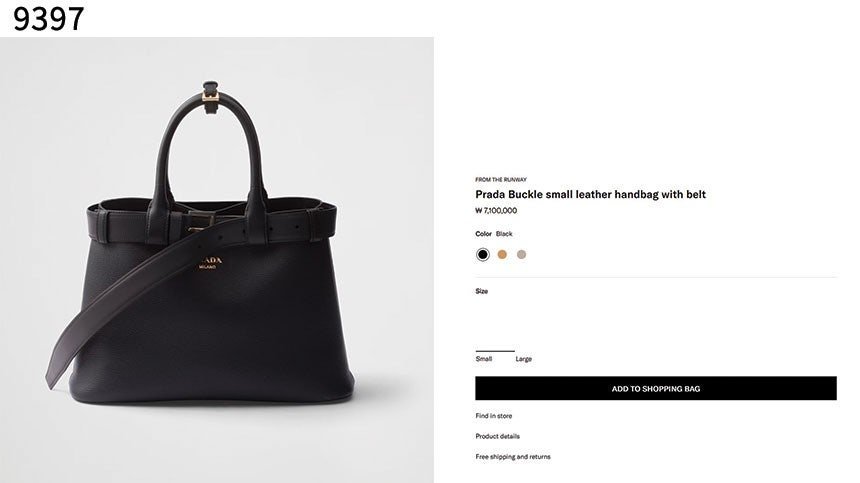Viewport: 860px width, 483px height.
Task: Select the Small size tab
Action: [x=484, y=358]
